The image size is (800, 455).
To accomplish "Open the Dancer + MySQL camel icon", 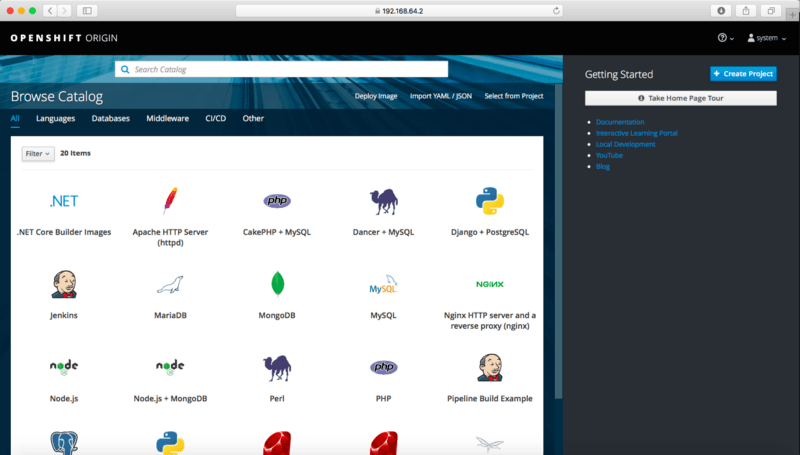I will pos(384,201).
